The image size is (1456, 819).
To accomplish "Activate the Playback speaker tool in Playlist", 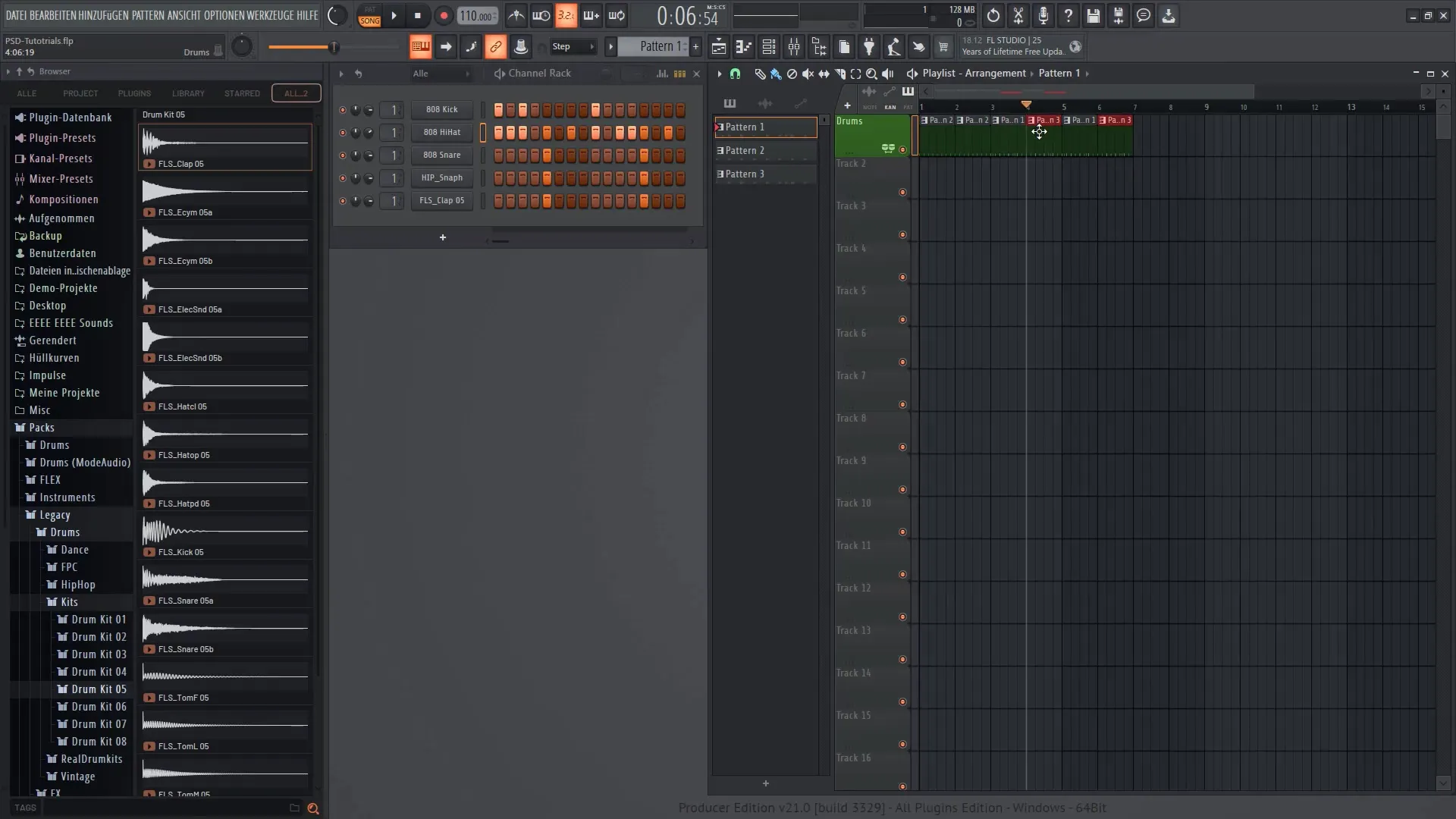I will pyautogui.click(x=887, y=74).
